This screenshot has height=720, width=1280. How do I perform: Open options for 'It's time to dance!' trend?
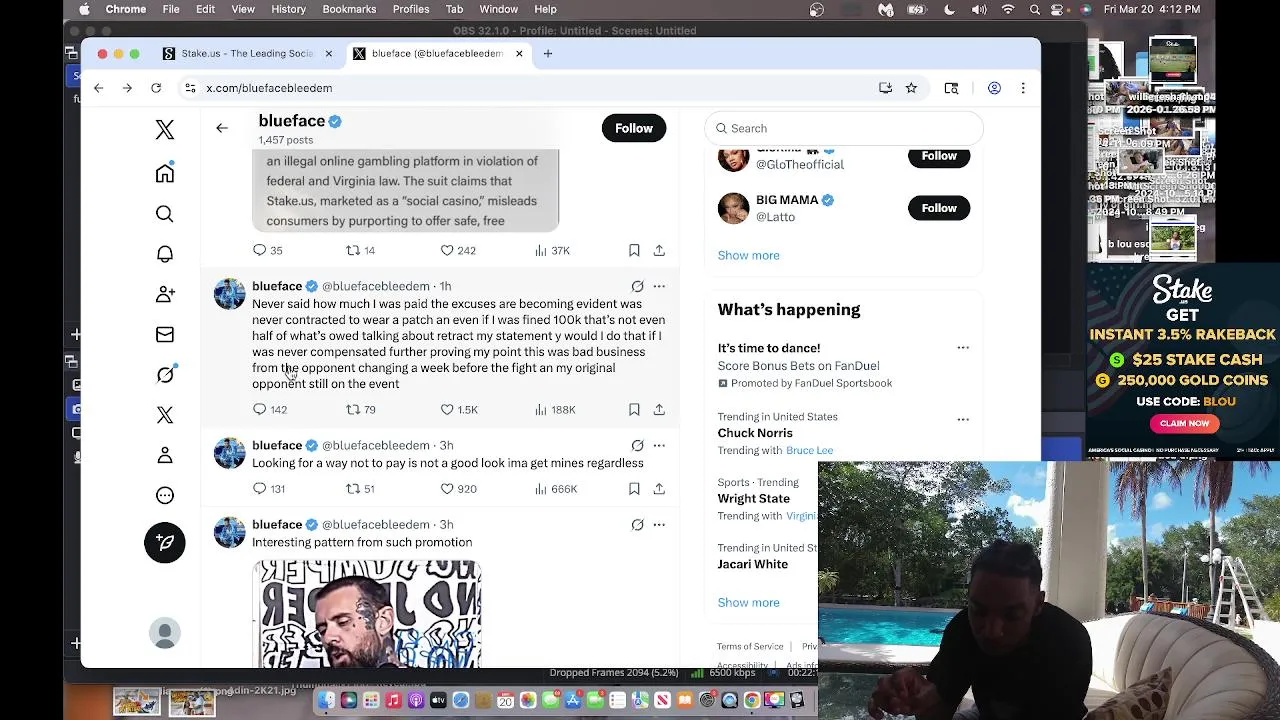pos(963,348)
